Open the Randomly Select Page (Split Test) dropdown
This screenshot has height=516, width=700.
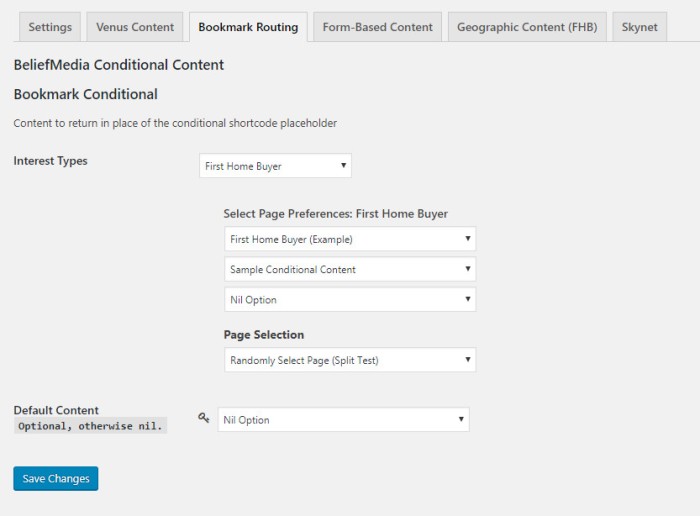[x=350, y=360]
